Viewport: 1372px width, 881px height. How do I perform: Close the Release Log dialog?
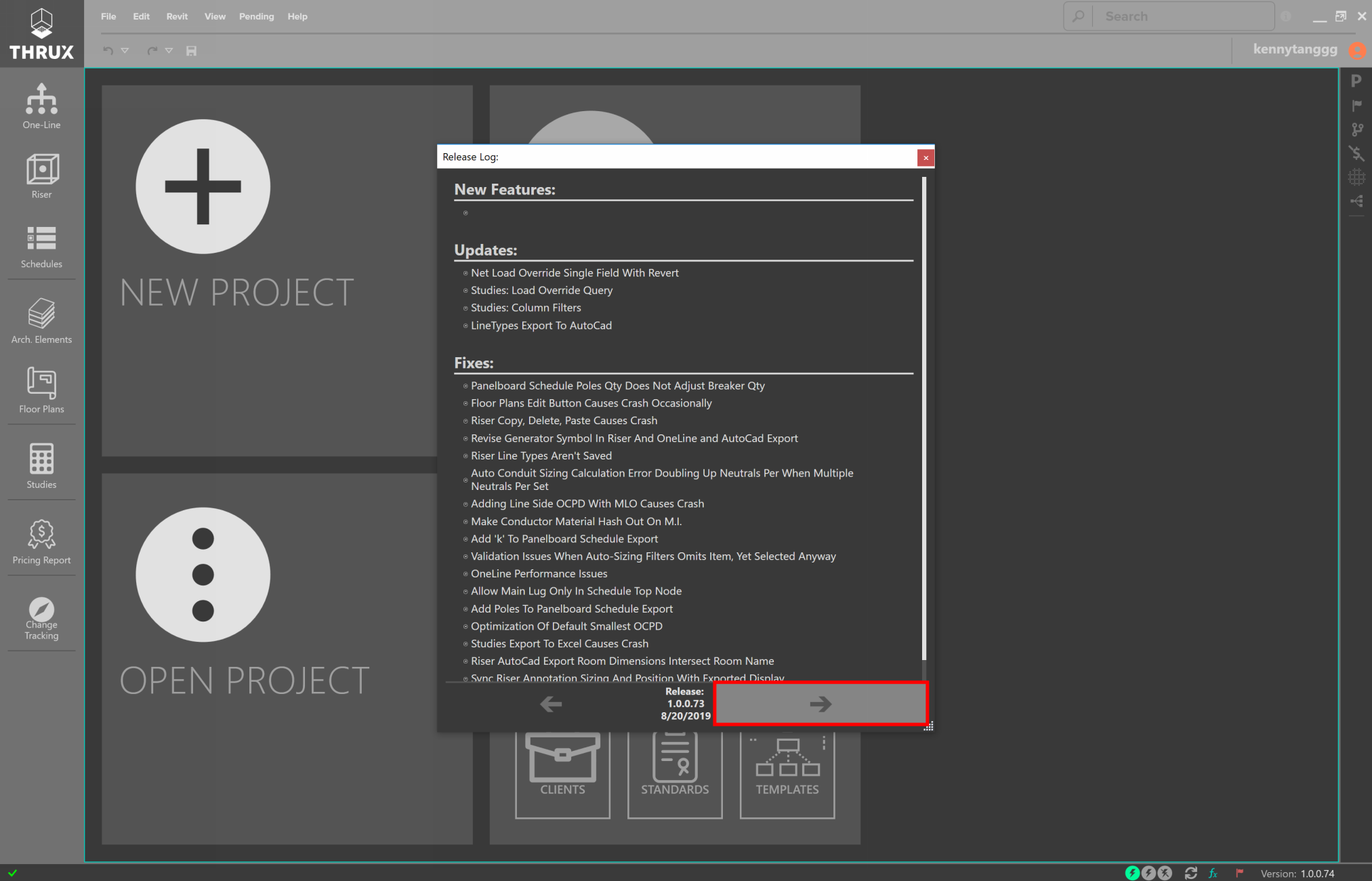[x=926, y=157]
